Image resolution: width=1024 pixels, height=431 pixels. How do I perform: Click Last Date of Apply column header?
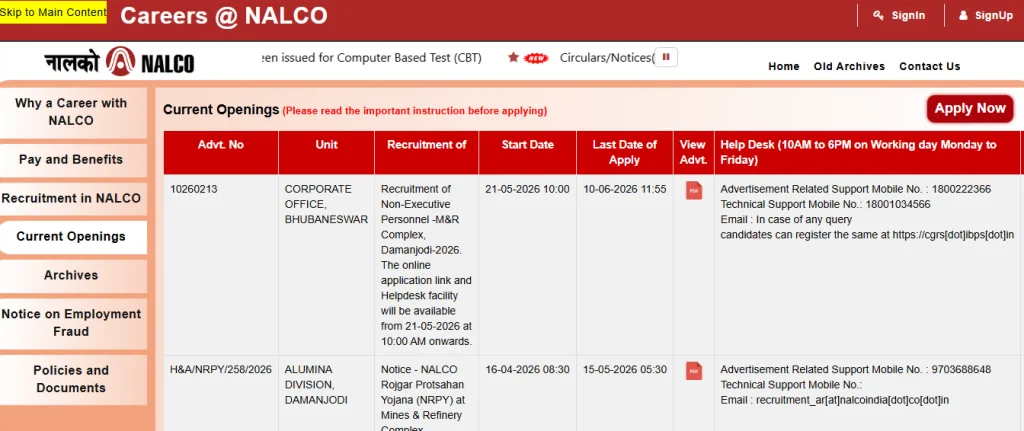pyautogui.click(x=624, y=152)
